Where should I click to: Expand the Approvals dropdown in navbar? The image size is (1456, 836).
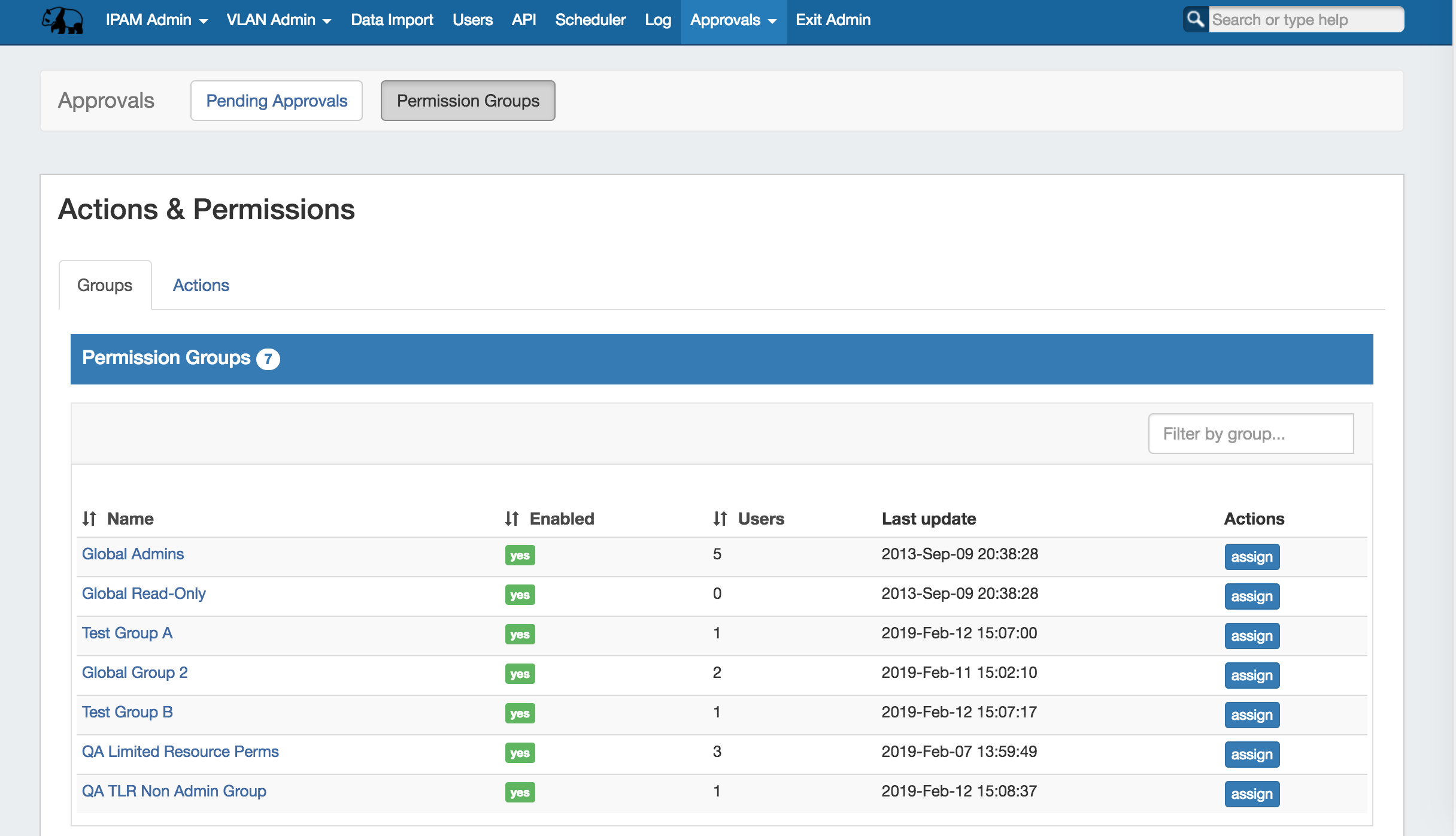[x=733, y=20]
